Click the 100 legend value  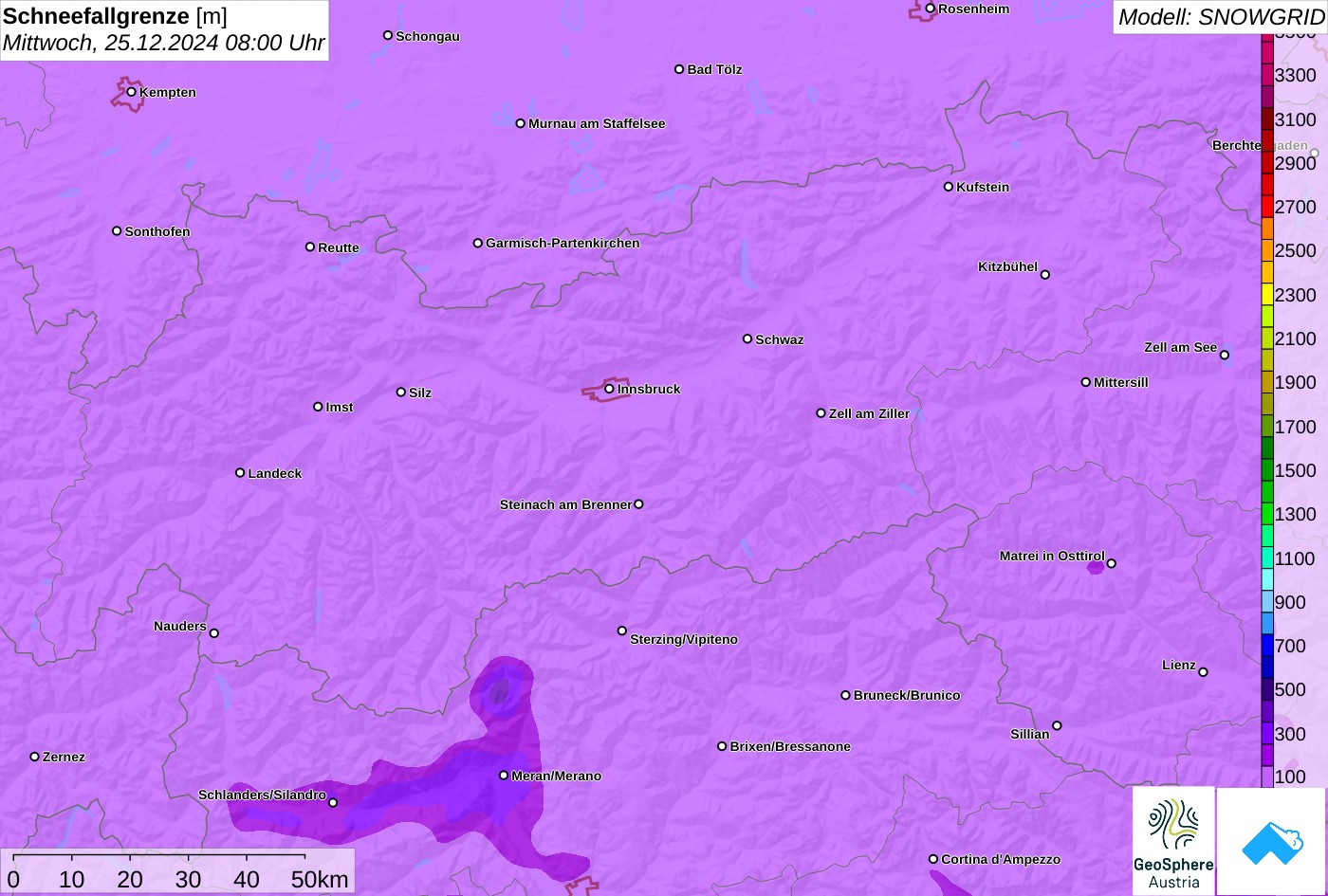pos(1290,777)
